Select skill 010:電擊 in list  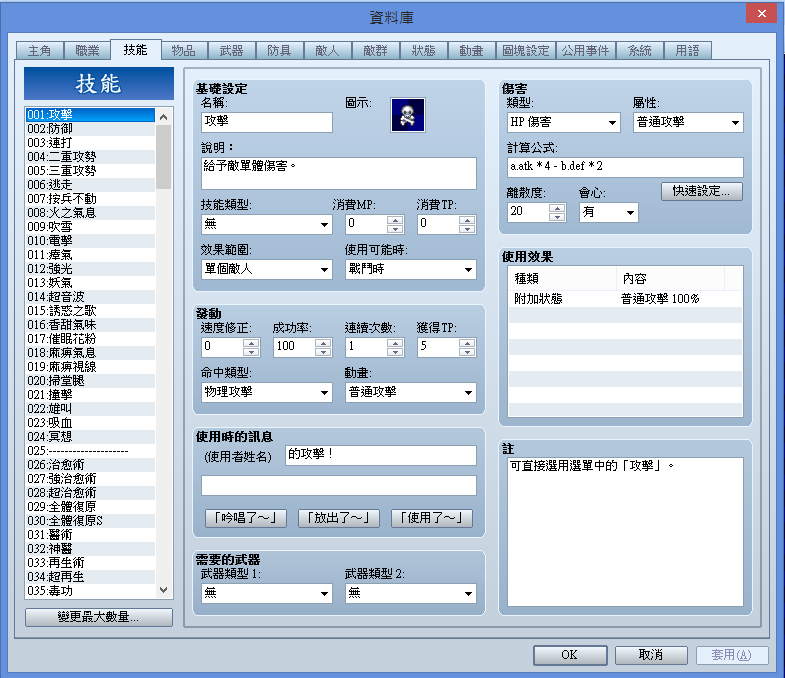click(x=90, y=241)
